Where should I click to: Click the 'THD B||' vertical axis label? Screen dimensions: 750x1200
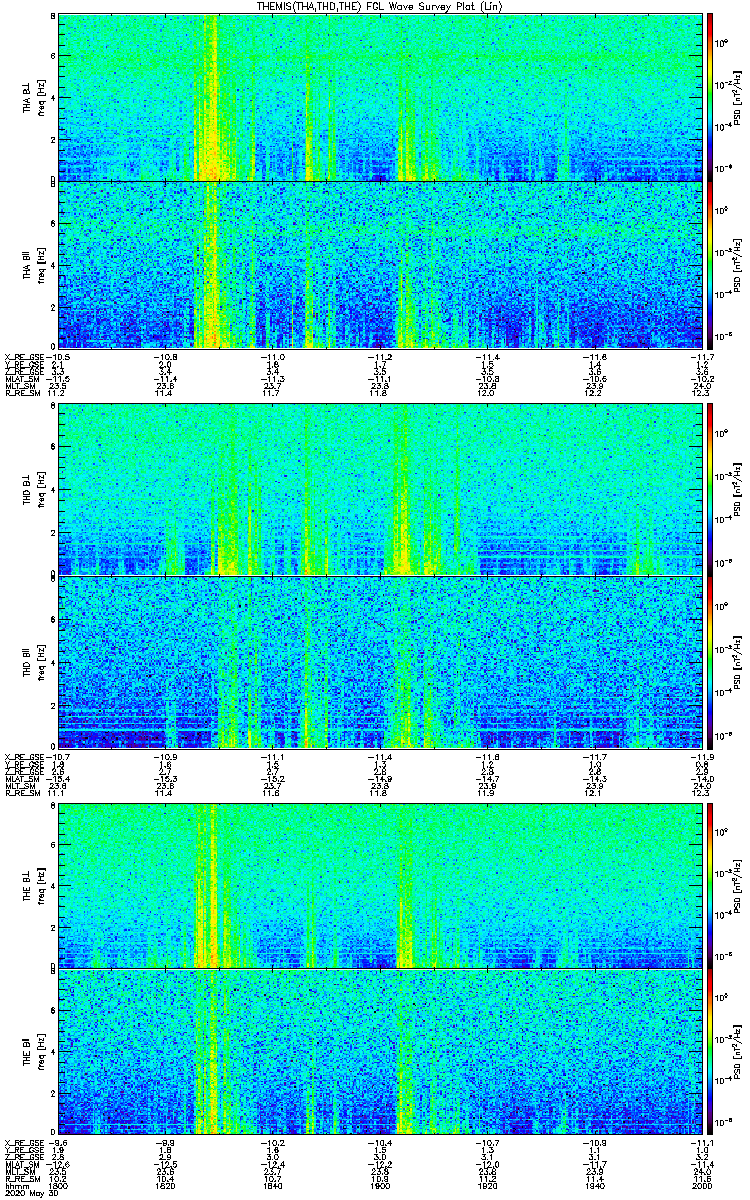pyautogui.click(x=28, y=662)
